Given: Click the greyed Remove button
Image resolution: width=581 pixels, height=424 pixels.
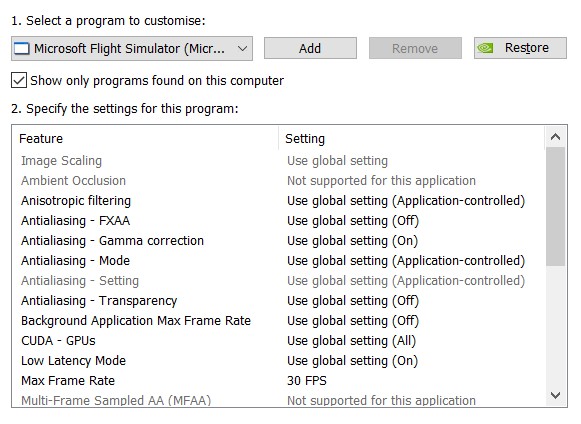Looking at the screenshot, I should coord(415,48).
